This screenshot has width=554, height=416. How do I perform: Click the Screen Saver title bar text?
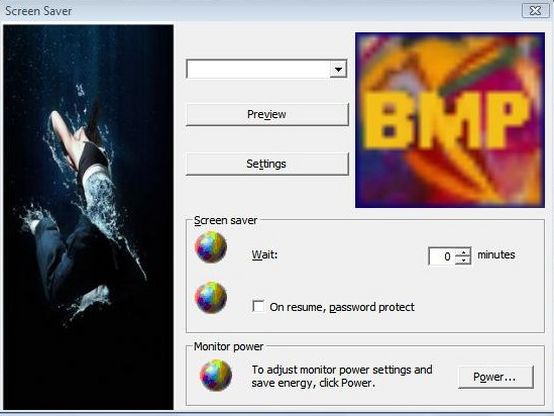(x=39, y=11)
